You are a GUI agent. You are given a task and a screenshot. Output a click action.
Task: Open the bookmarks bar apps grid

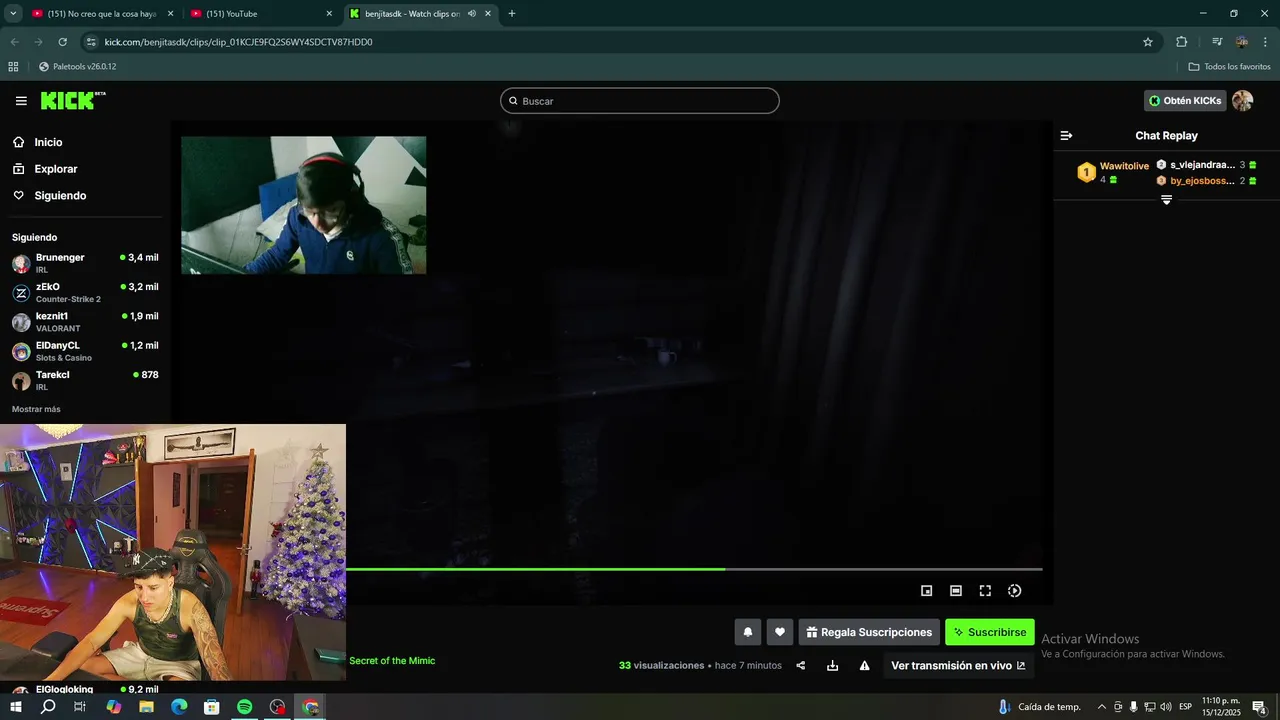[x=13, y=67]
